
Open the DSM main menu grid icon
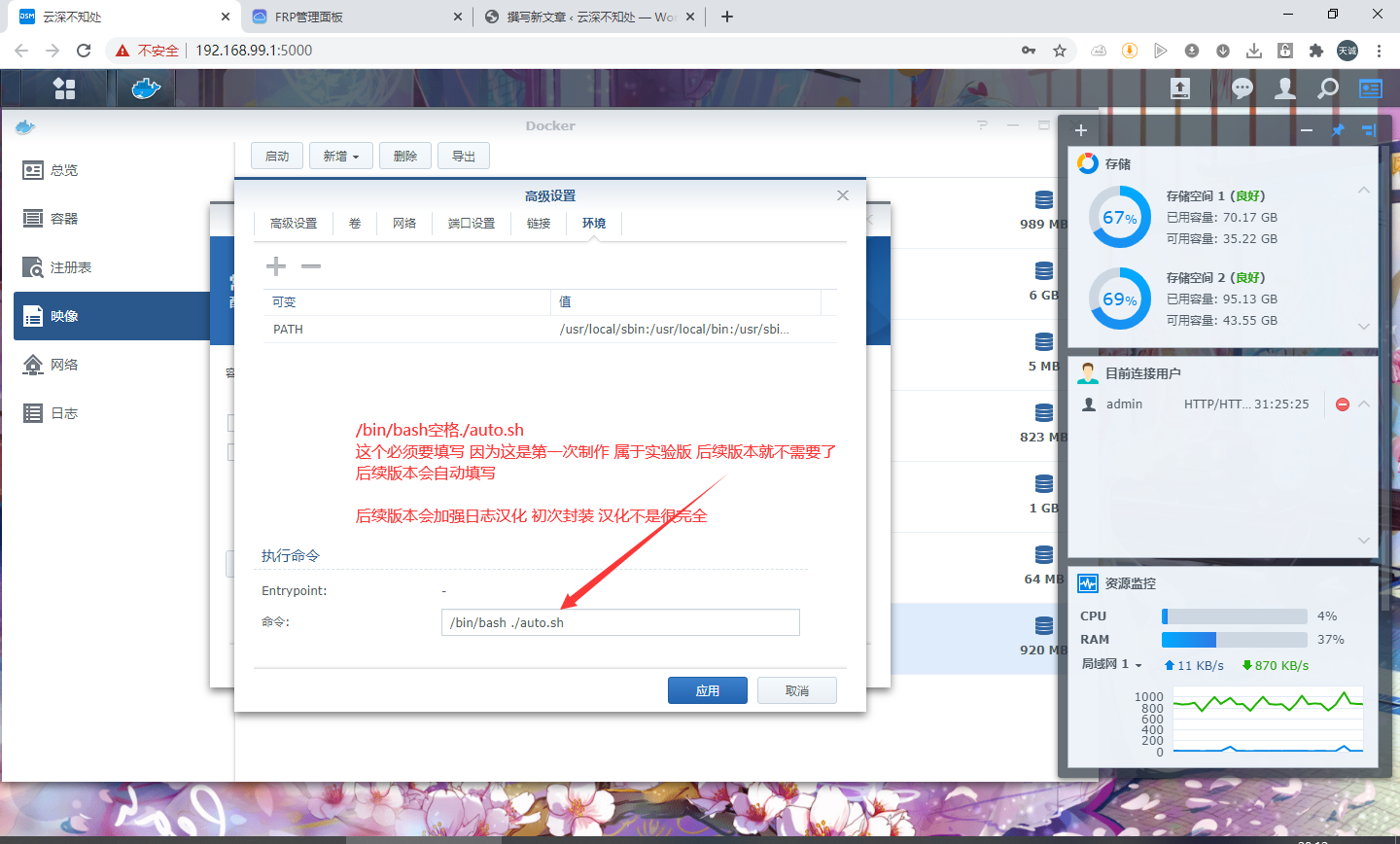(64, 88)
